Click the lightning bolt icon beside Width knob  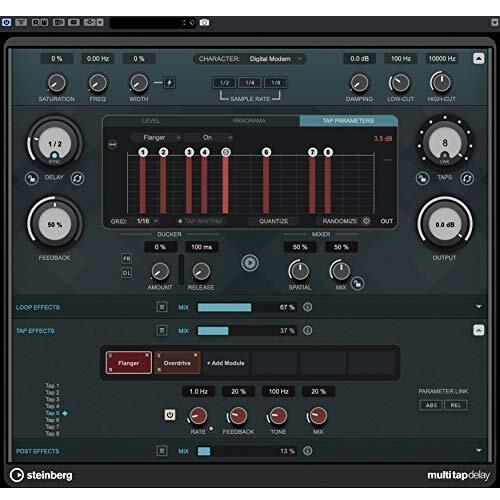(170, 83)
